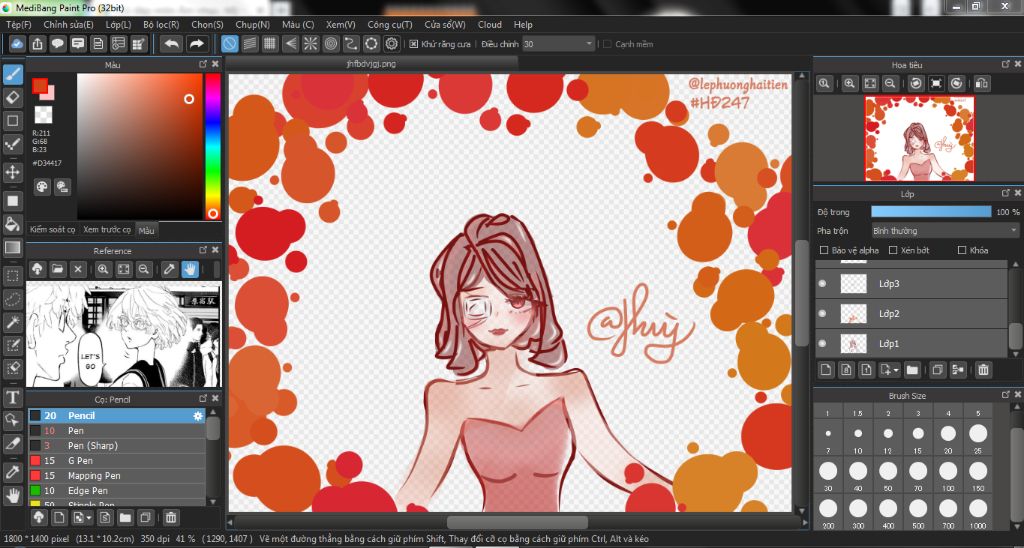1024x548 pixels.
Task: Enable the concentric circle snap icon
Action: click(x=331, y=44)
